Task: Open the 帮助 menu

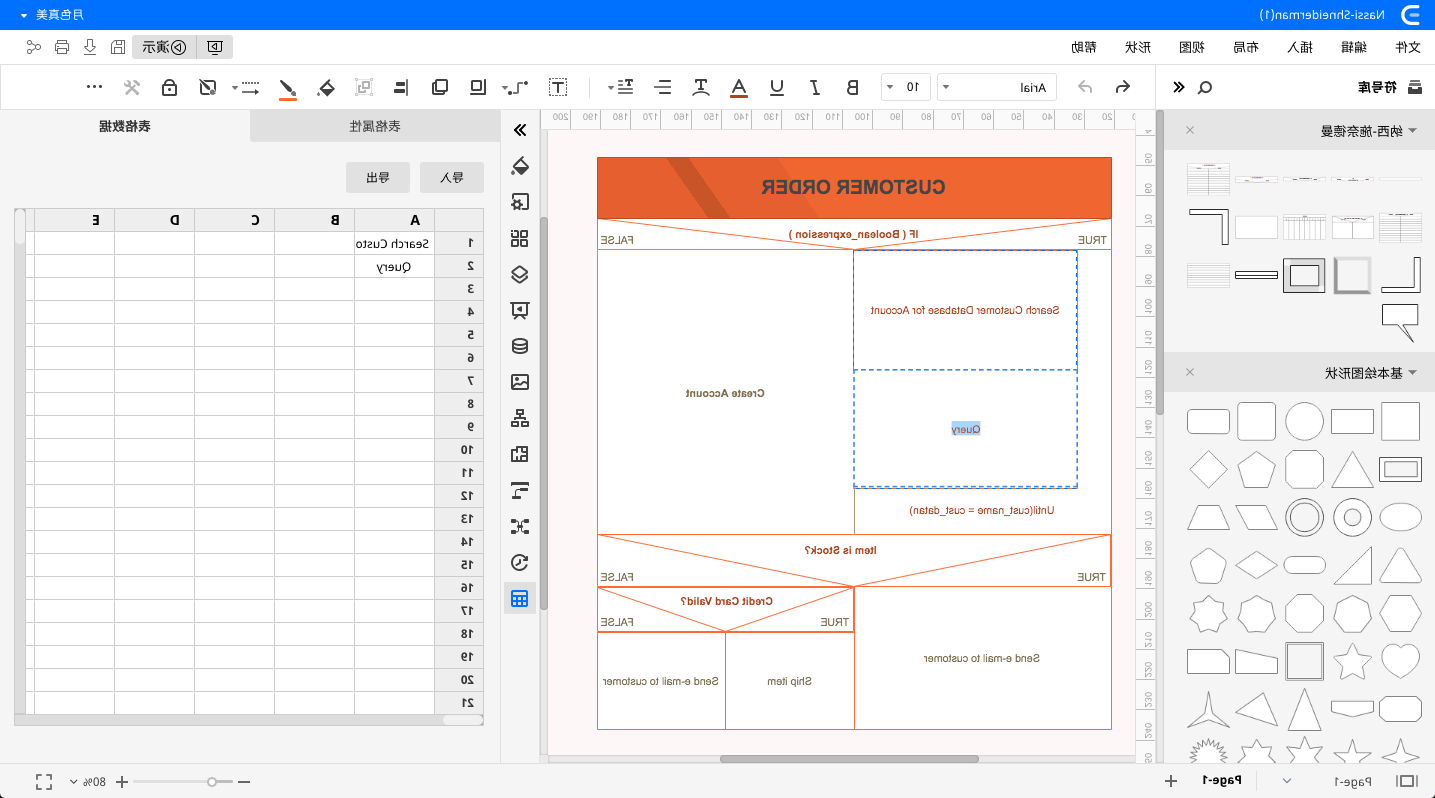Action: (1083, 47)
